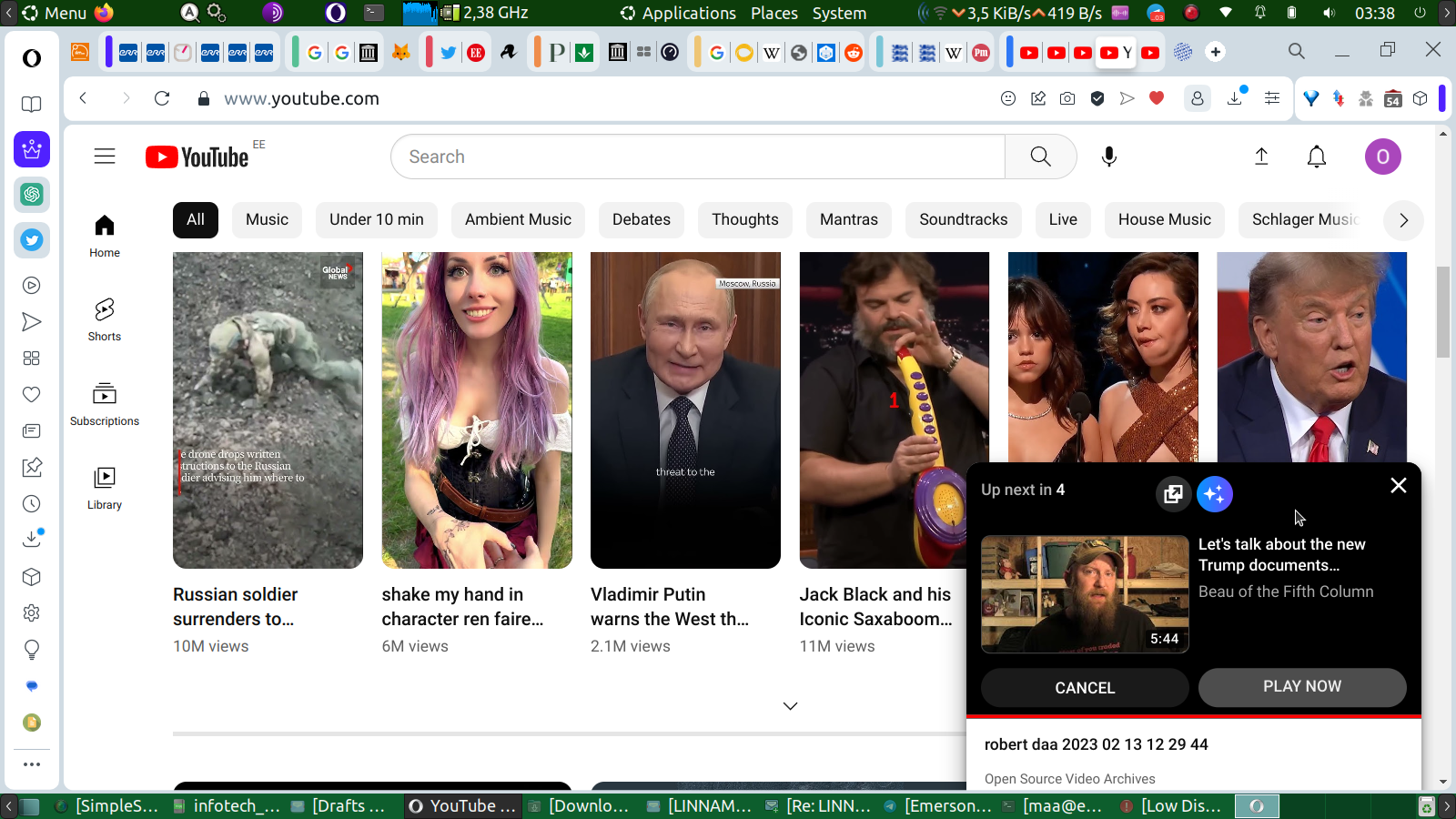
Task: Close the Up next miniplayer panel
Action: click(1399, 486)
